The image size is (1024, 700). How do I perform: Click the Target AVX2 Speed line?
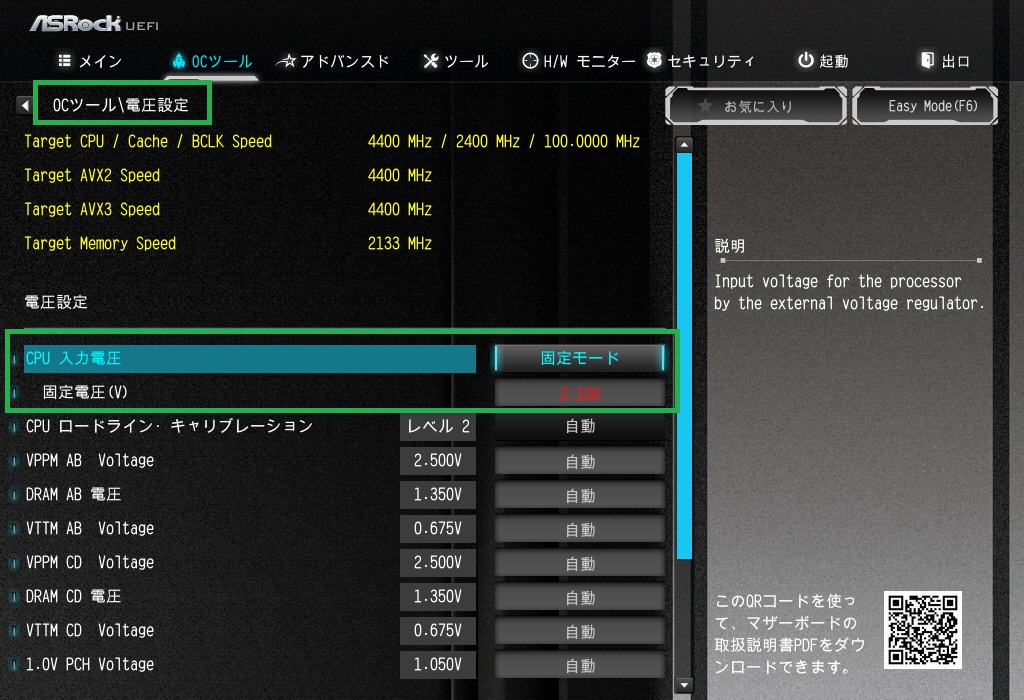pyautogui.click(x=92, y=176)
